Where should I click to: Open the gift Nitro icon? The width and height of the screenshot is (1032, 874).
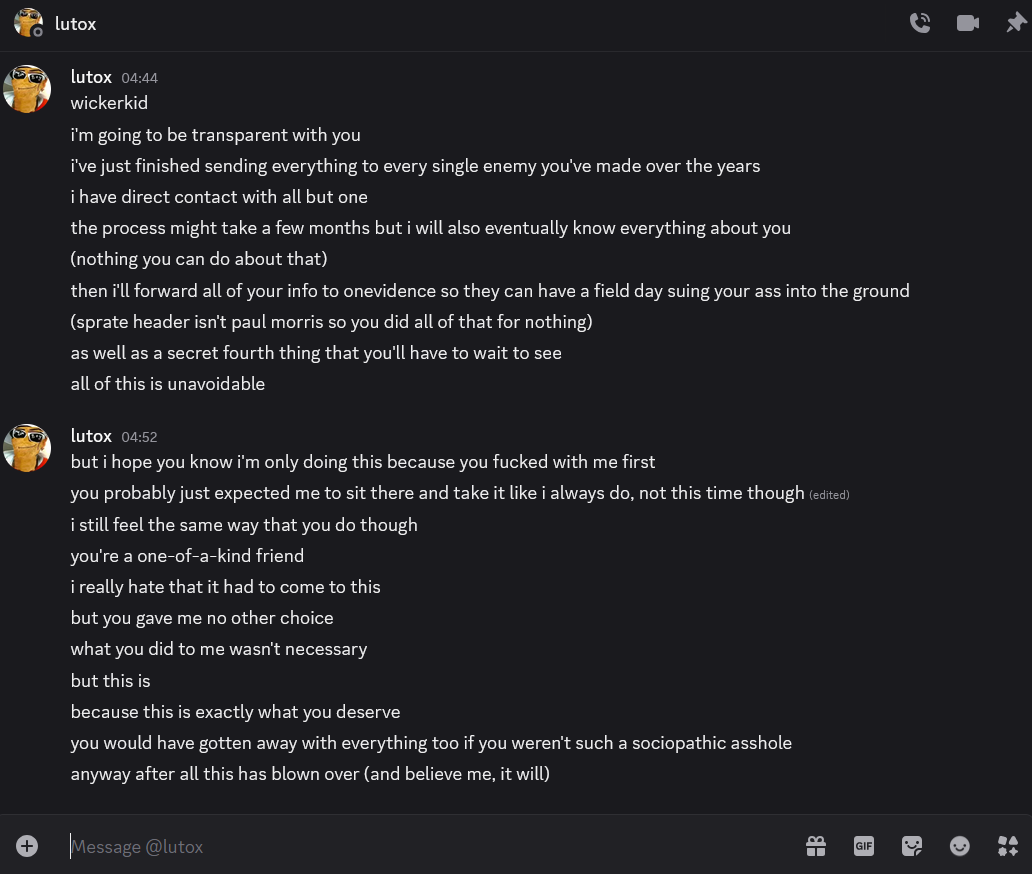(816, 846)
